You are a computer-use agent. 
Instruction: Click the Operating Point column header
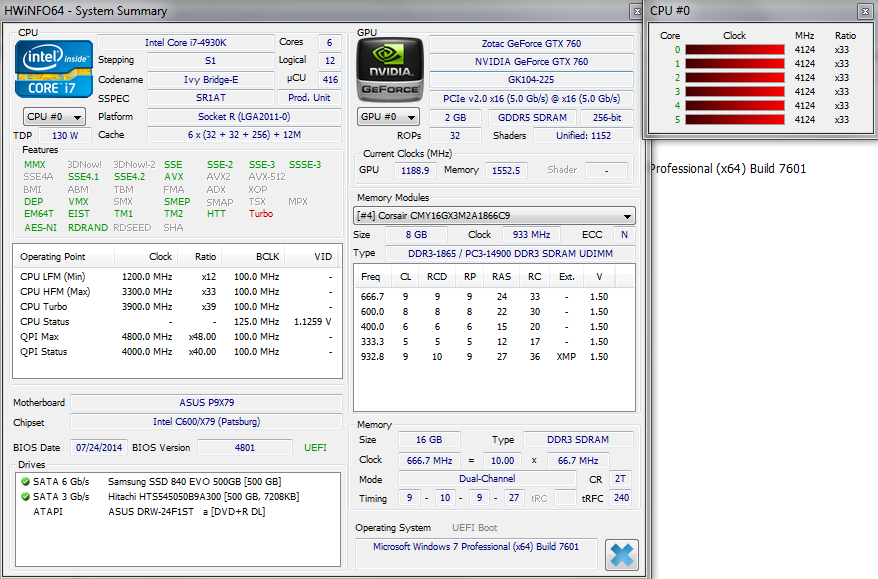[64, 257]
